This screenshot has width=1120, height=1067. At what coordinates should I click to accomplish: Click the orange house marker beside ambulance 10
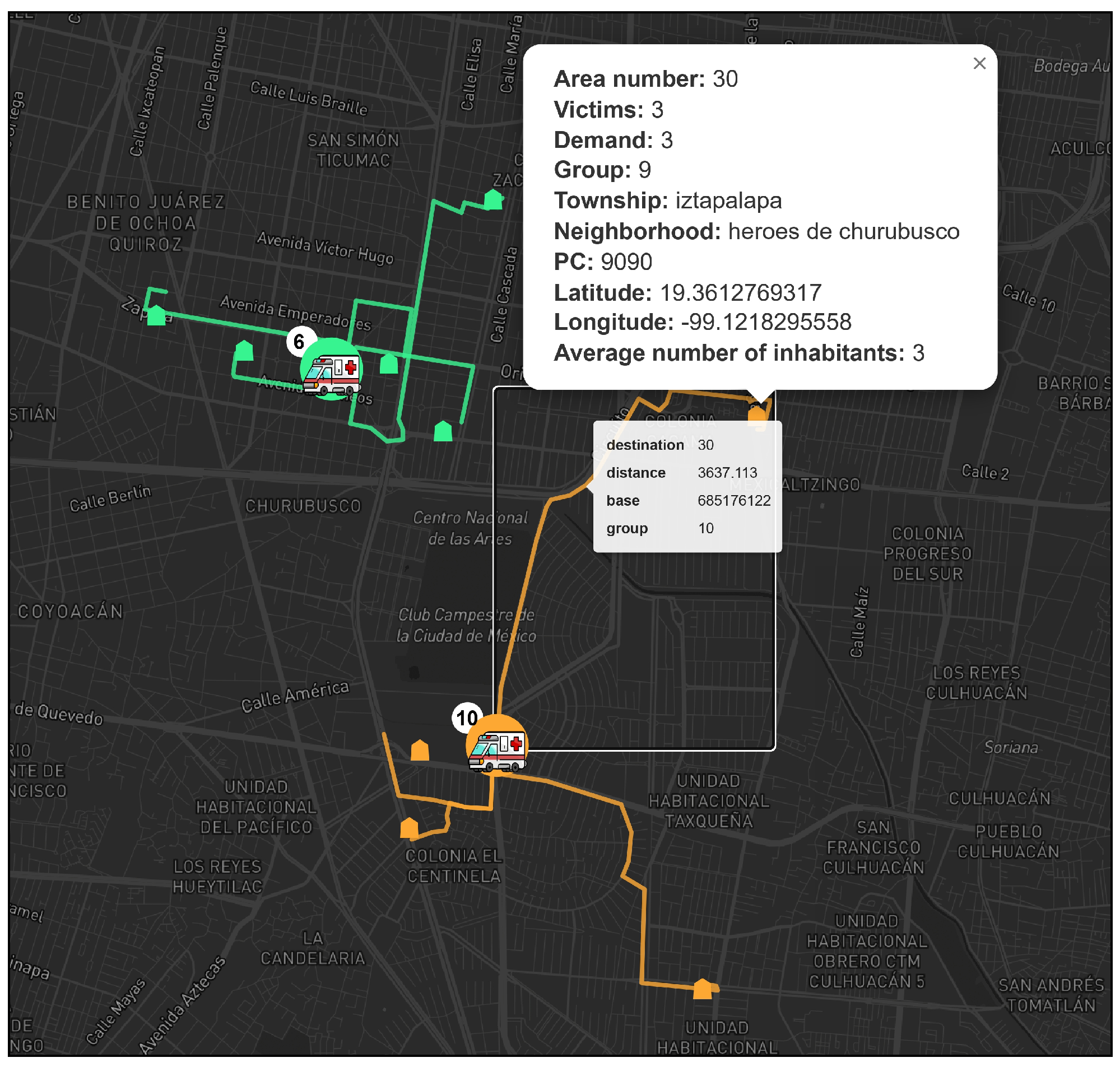[x=420, y=751]
